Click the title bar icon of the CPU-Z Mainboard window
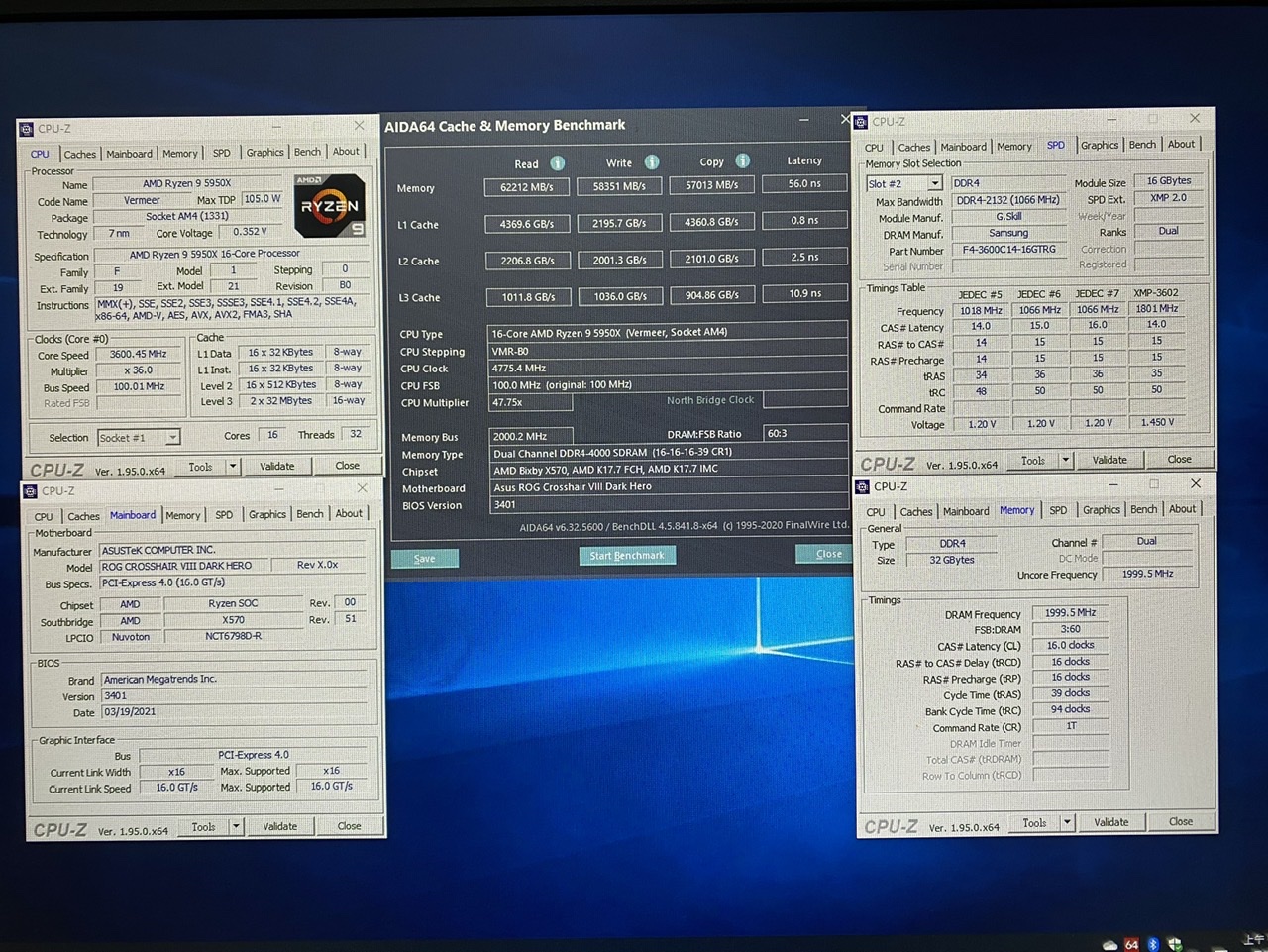The width and height of the screenshot is (1268, 952). point(31,491)
